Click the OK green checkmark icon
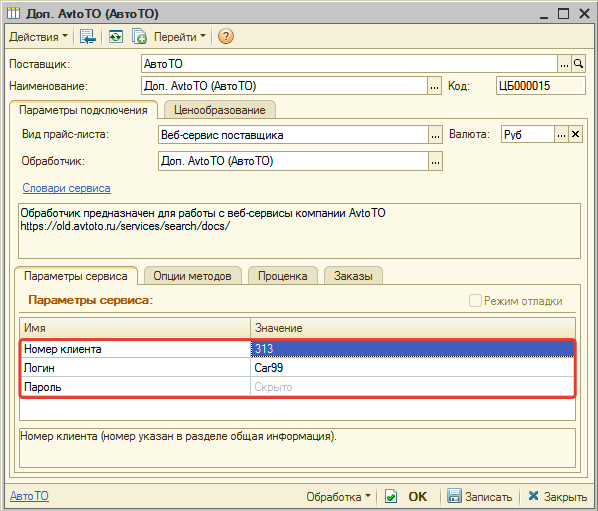Viewport: 598px width, 511px height. pos(391,496)
